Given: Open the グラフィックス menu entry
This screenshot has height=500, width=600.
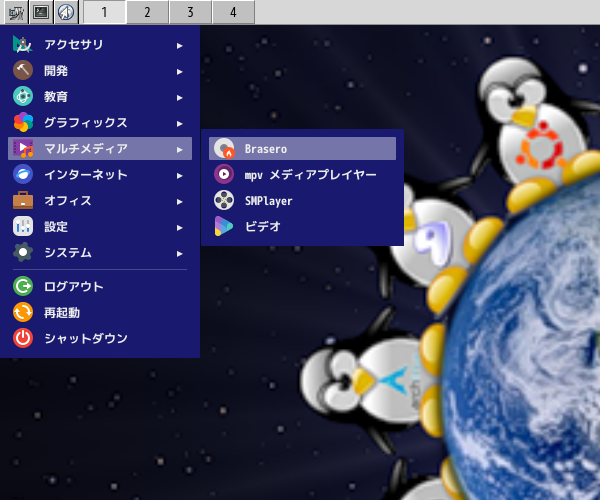Looking at the screenshot, I should pyautogui.click(x=100, y=122).
